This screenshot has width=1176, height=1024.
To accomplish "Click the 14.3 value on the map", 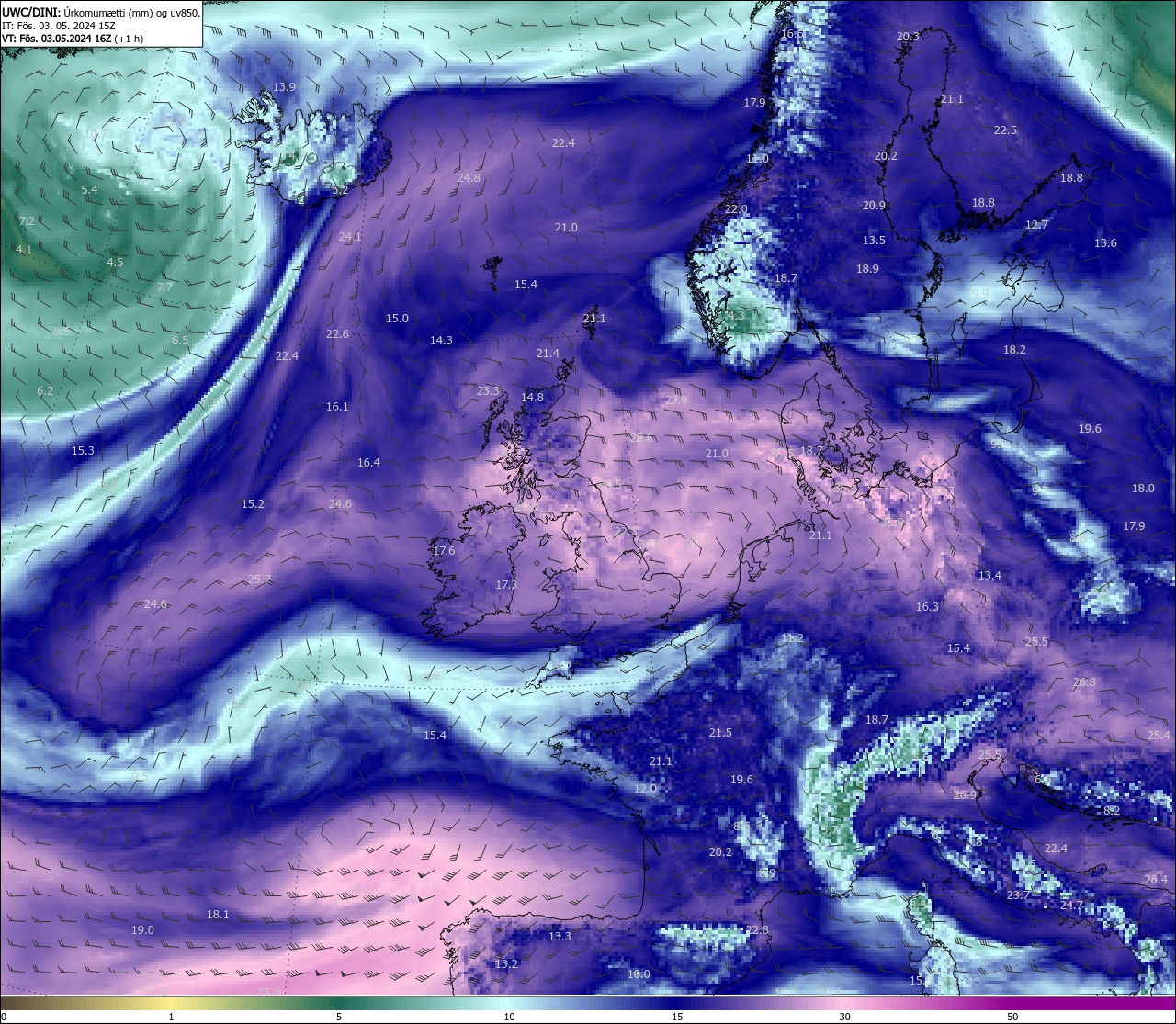I will click(x=441, y=341).
